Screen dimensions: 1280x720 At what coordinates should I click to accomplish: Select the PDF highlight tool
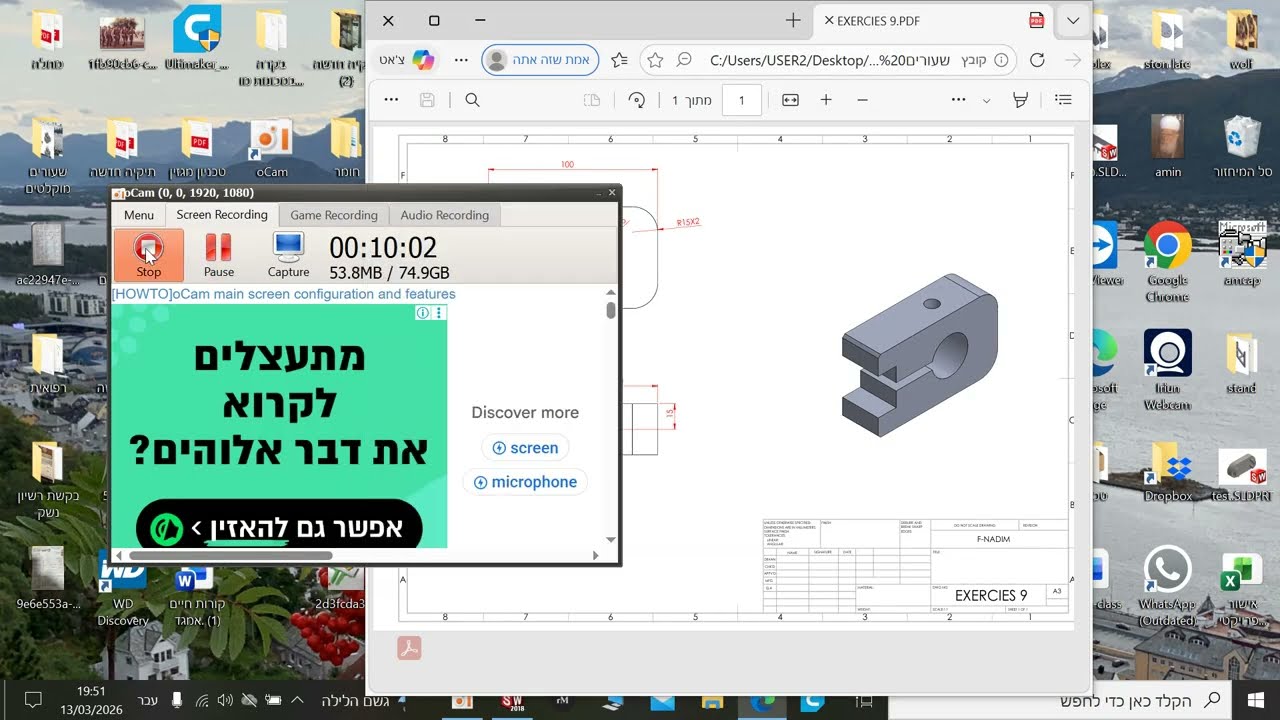click(1021, 100)
